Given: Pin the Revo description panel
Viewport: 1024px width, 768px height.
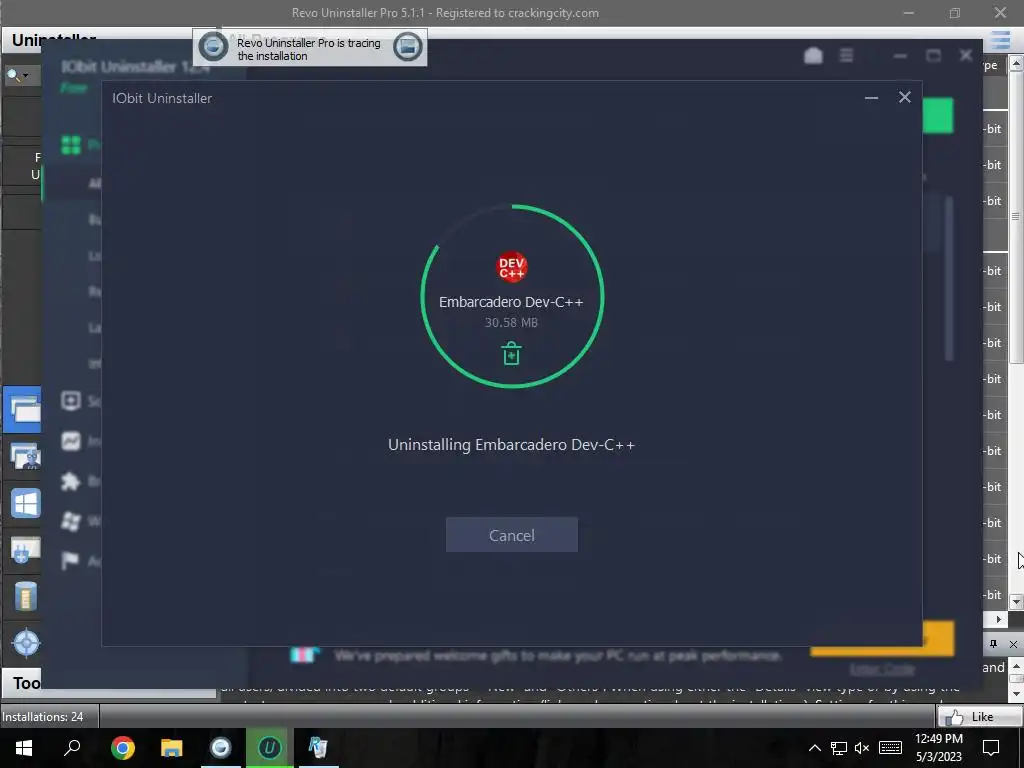Looking at the screenshot, I should click(993, 644).
